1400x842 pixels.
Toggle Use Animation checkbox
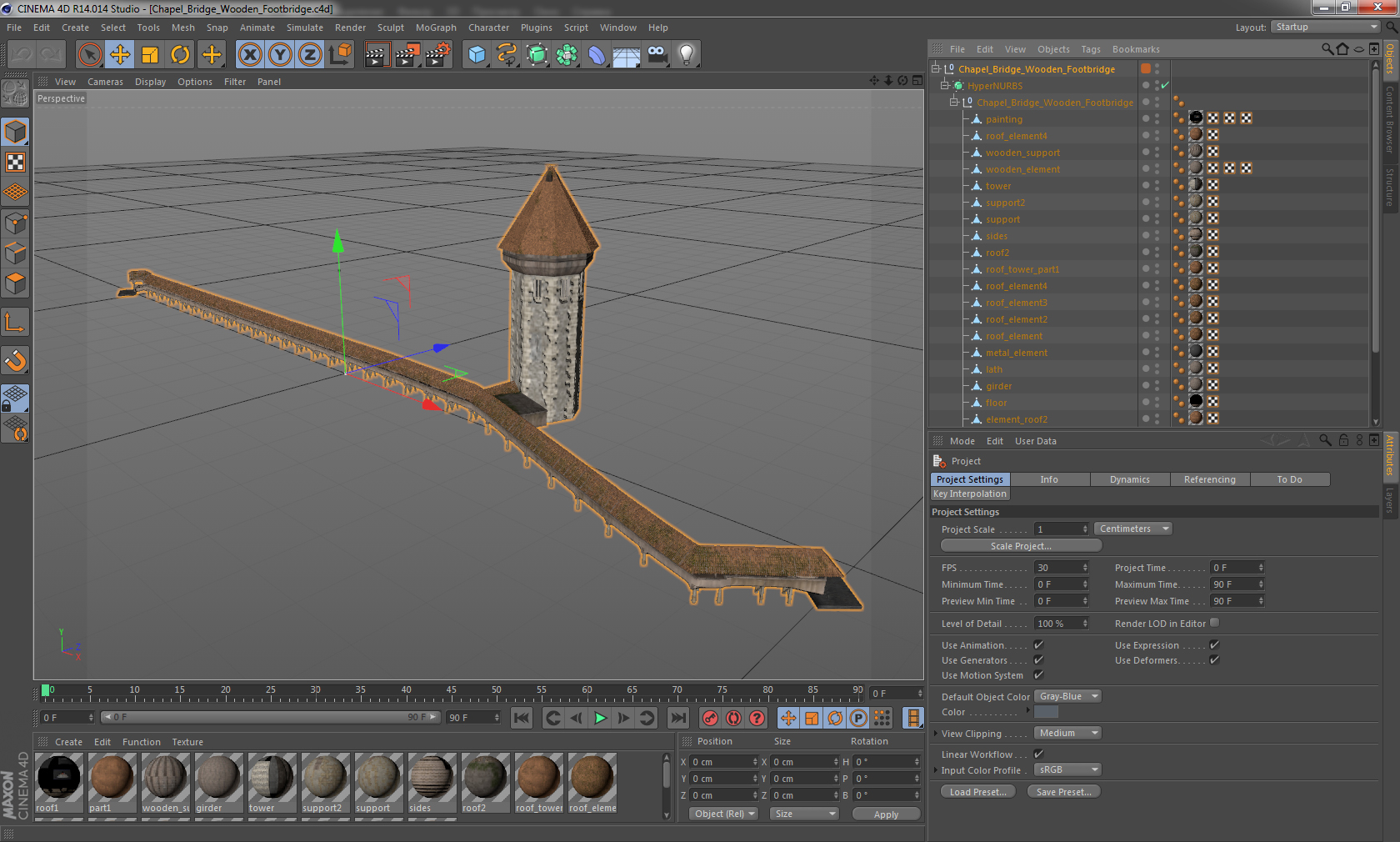[x=1039, y=644]
